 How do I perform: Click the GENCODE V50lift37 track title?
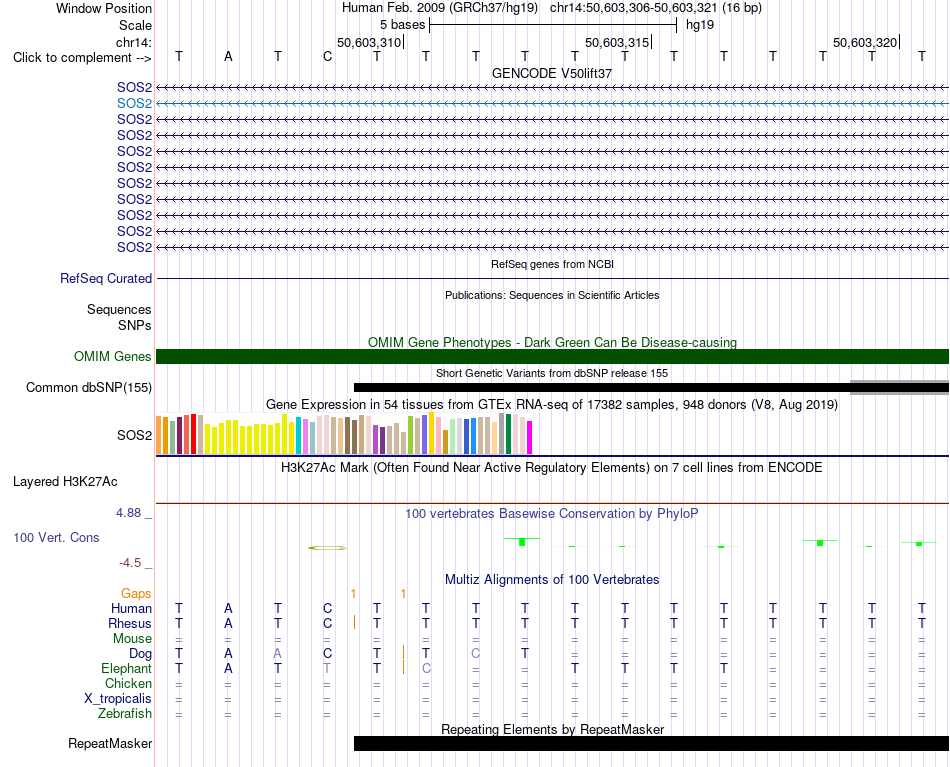pyautogui.click(x=552, y=73)
